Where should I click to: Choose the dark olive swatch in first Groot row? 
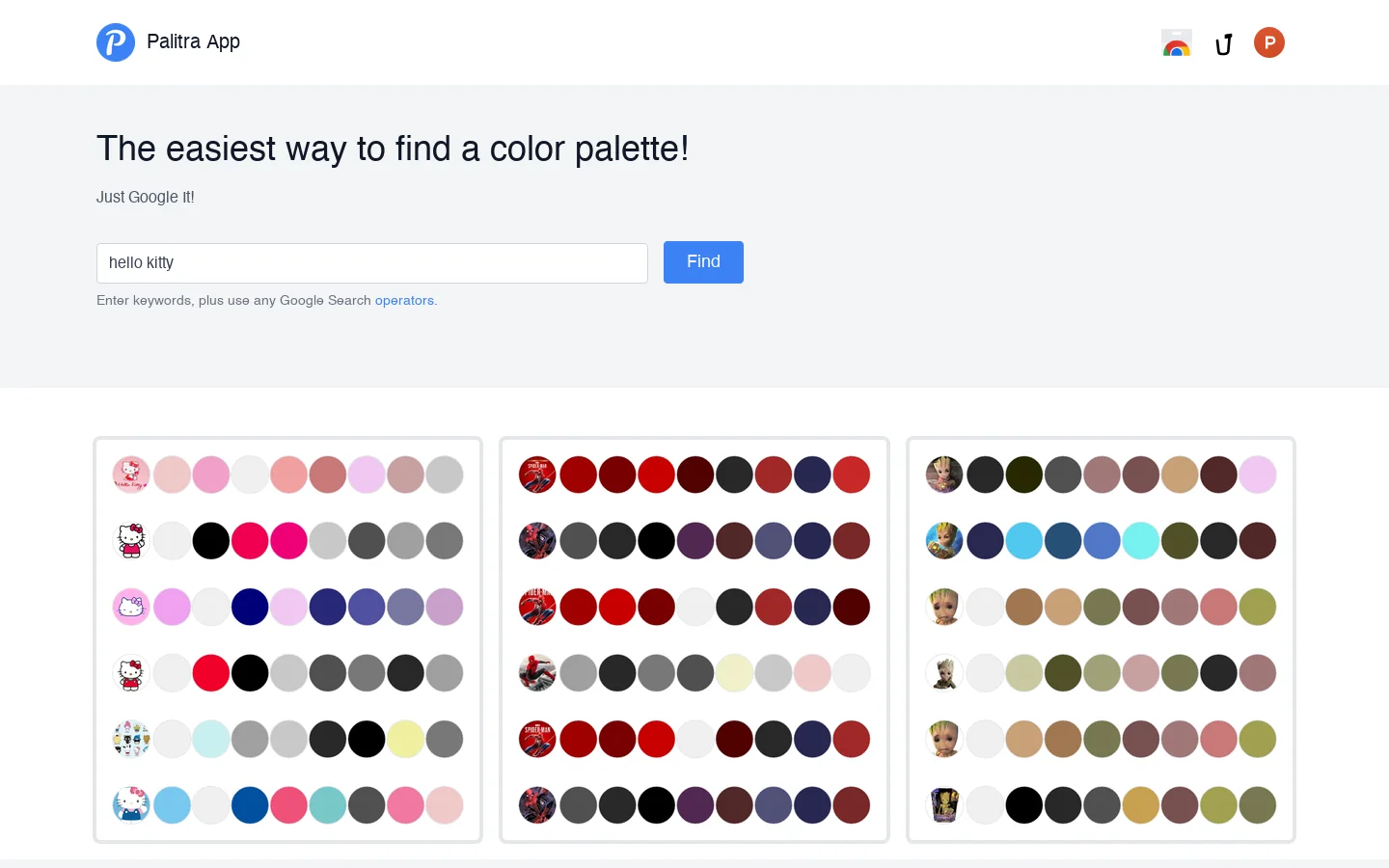click(1024, 475)
